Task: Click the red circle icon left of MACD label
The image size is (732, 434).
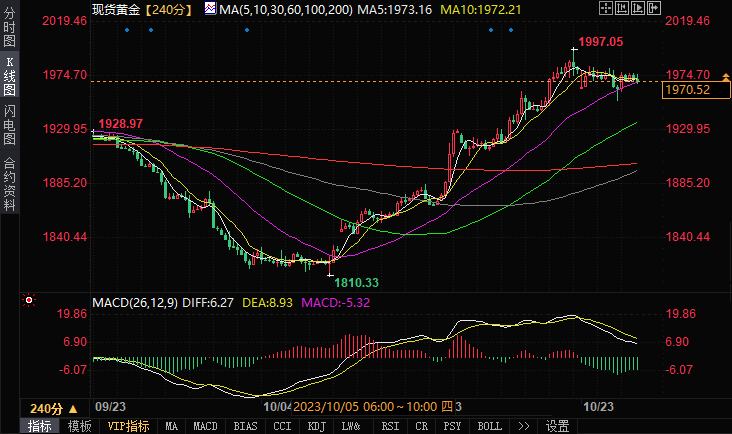Action: pyautogui.click(x=29, y=299)
